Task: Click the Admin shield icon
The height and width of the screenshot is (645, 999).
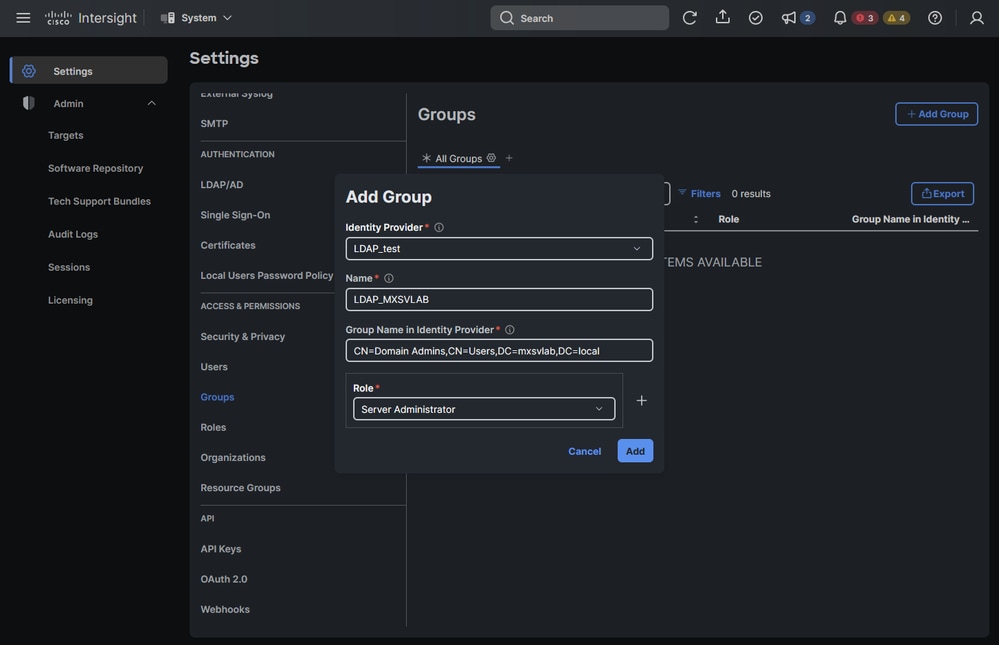Action: click(29, 103)
